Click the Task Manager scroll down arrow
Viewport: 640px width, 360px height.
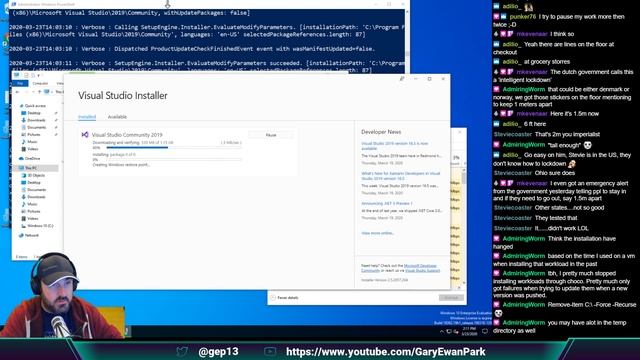tap(464, 284)
